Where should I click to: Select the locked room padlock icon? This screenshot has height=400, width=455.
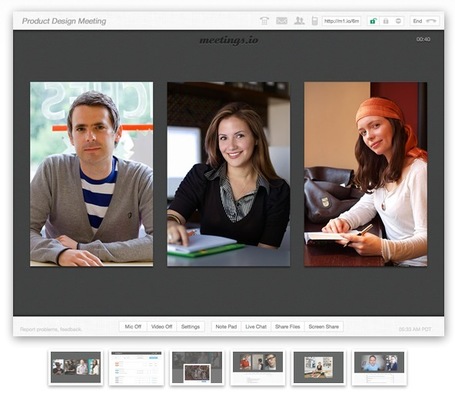[x=386, y=21]
